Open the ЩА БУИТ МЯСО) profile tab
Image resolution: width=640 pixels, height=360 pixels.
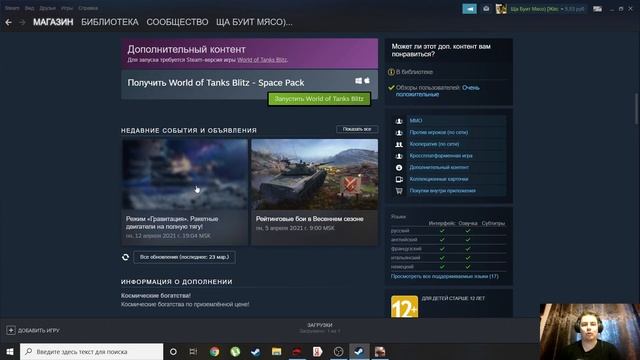pyautogui.click(x=254, y=22)
